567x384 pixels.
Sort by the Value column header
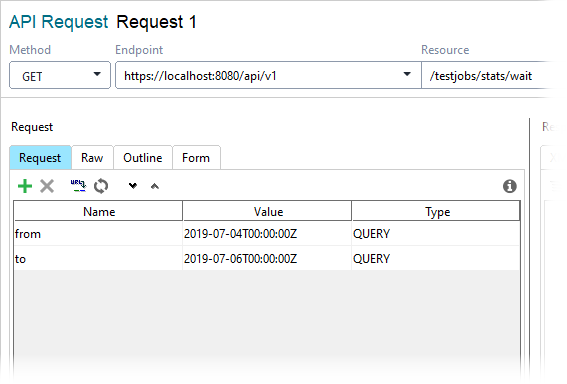tap(268, 212)
